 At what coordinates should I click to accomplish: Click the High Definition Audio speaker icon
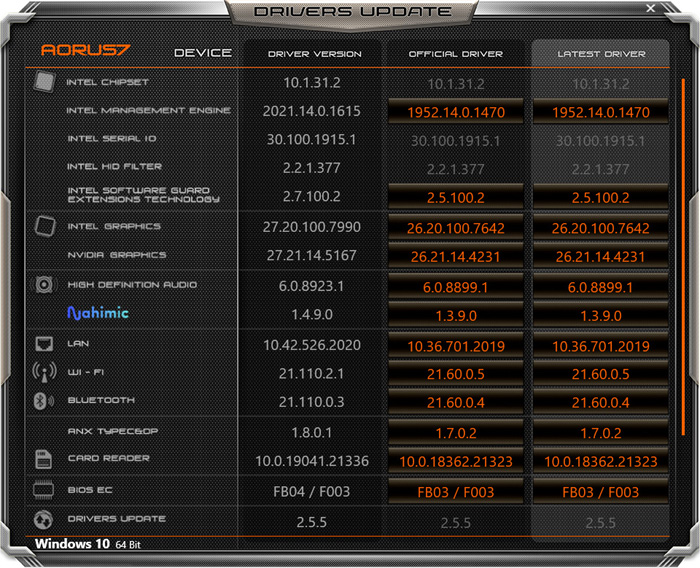(x=44, y=284)
